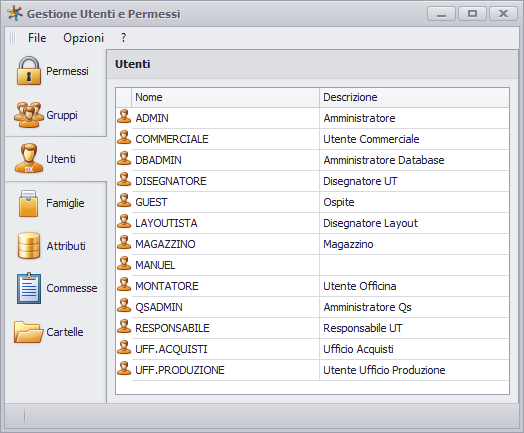This screenshot has height=433, width=524.
Task: Click the user icon beside ADMIN
Action: (124, 117)
